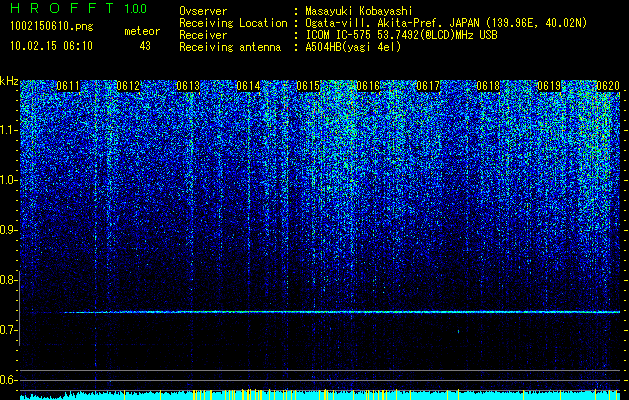Click the kHz axis unit label
Screen dimensions: 629x400
tap(9, 81)
